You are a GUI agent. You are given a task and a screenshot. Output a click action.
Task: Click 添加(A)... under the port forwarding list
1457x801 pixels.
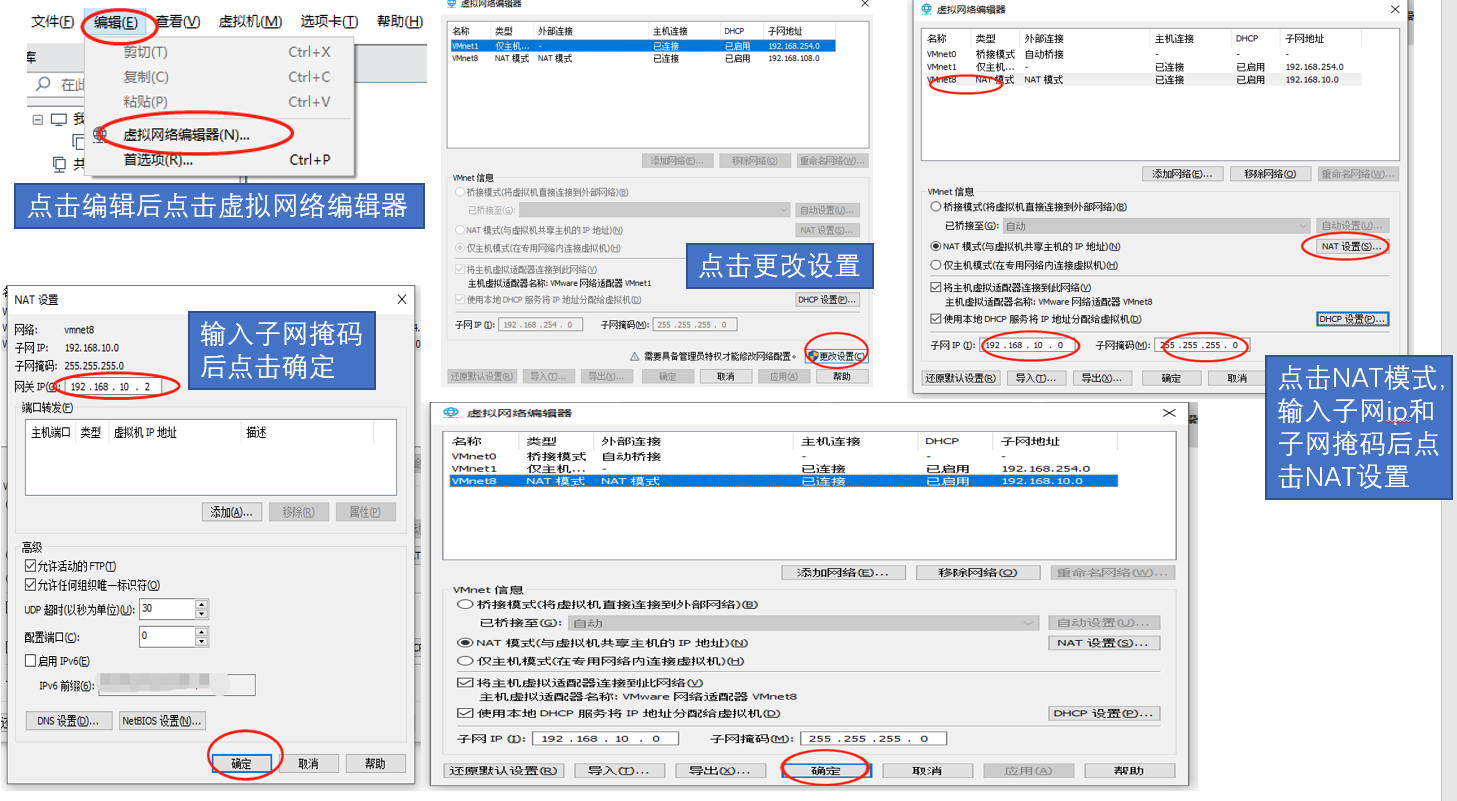click(232, 512)
